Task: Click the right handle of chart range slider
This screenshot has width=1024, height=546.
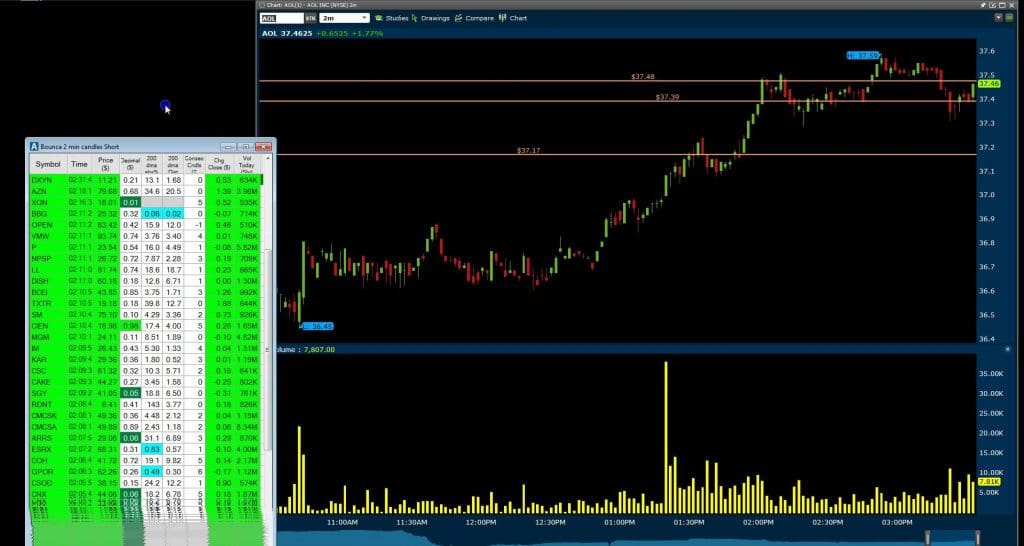Action: (978, 538)
